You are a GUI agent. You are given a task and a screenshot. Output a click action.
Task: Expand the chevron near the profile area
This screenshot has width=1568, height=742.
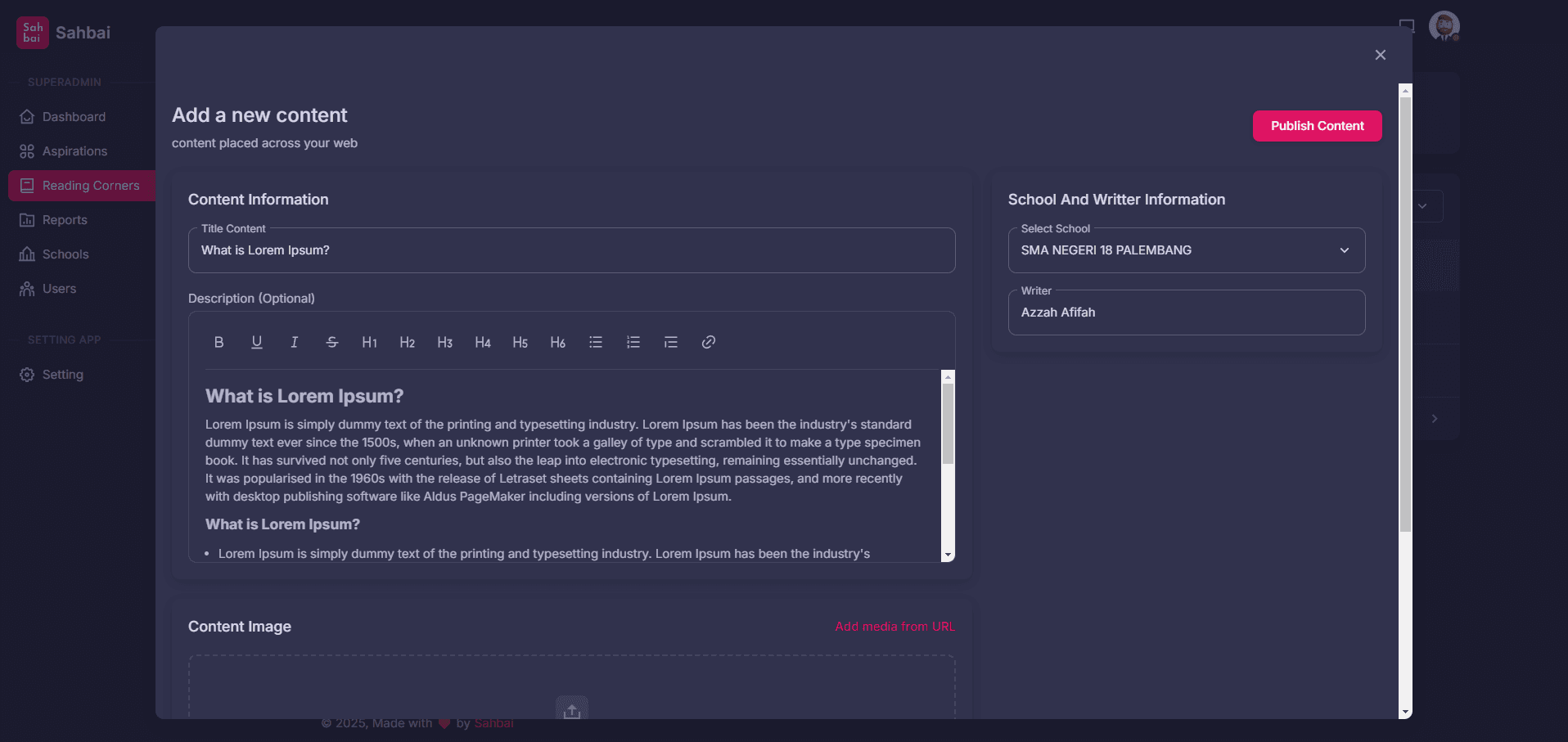pyautogui.click(x=1423, y=206)
